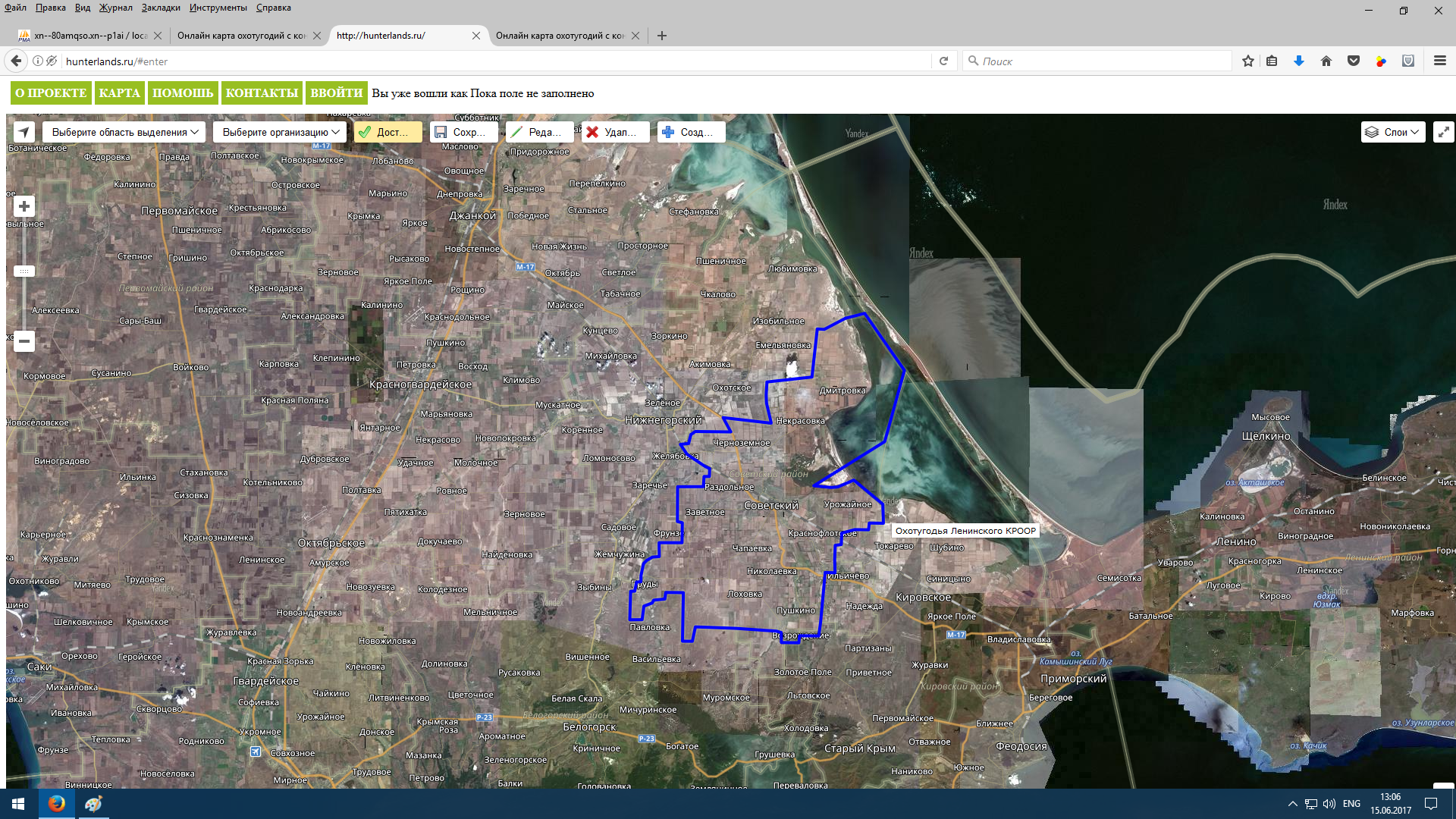Image resolution: width=1456 pixels, height=819 pixels.
Task: Click the edit (Реда...) pencil button
Action: pyautogui.click(x=539, y=132)
